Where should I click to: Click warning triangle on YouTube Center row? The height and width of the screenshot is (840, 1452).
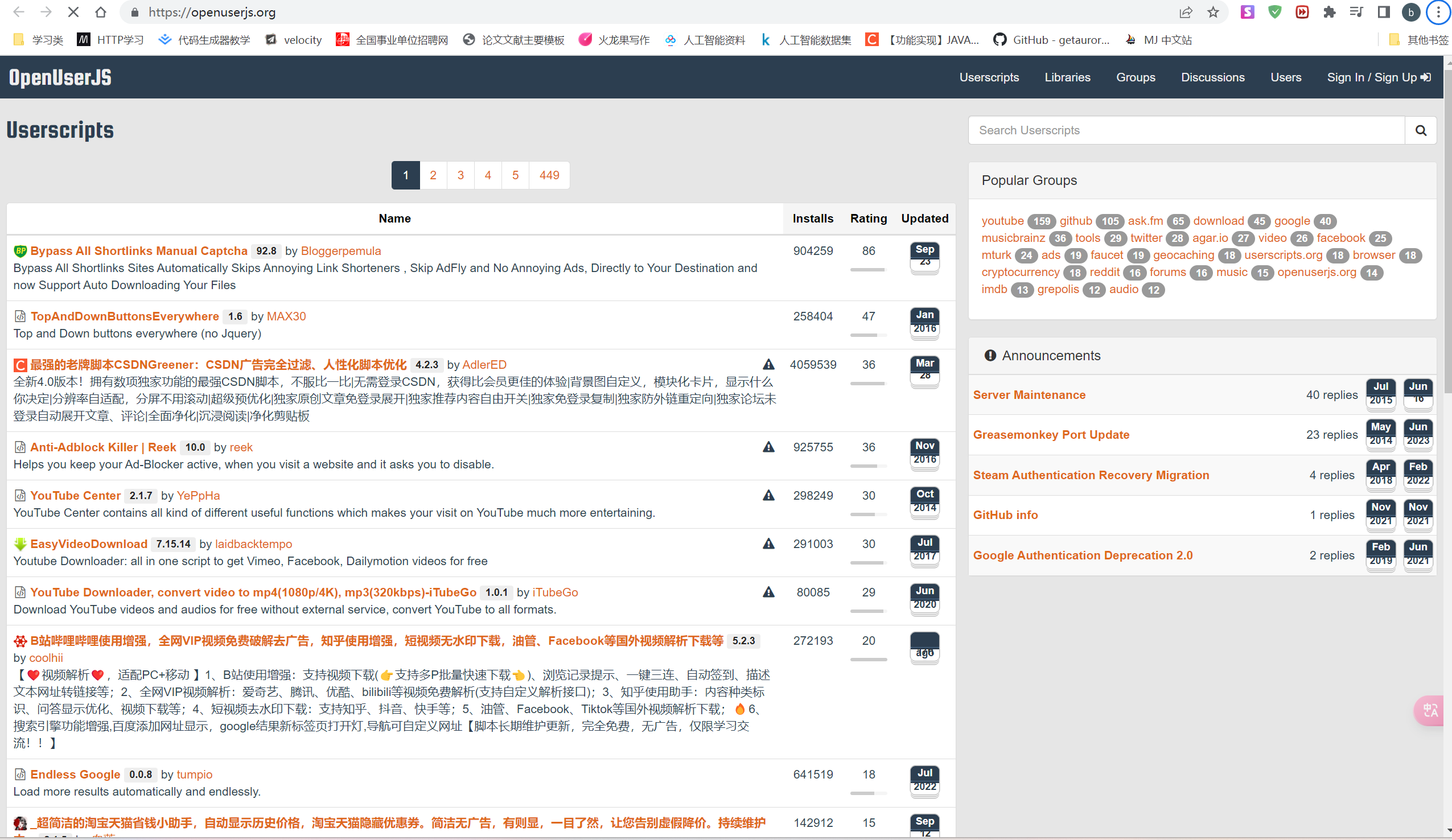click(768, 496)
